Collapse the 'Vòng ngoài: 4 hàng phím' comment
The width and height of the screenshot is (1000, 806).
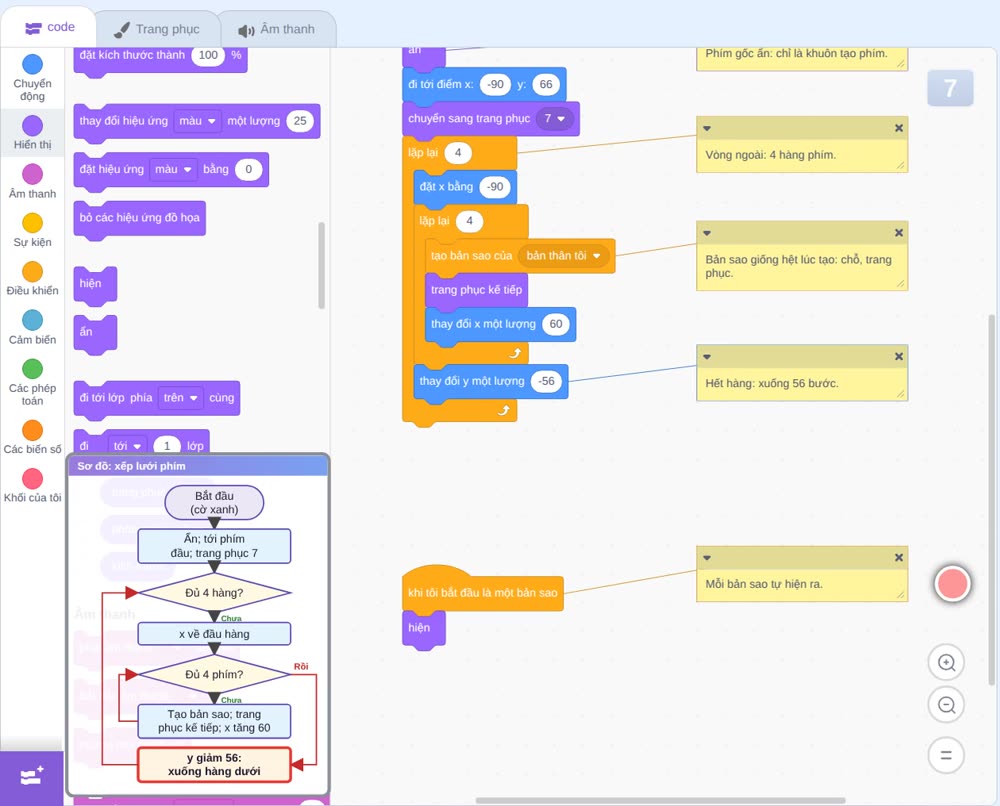[x=707, y=128]
